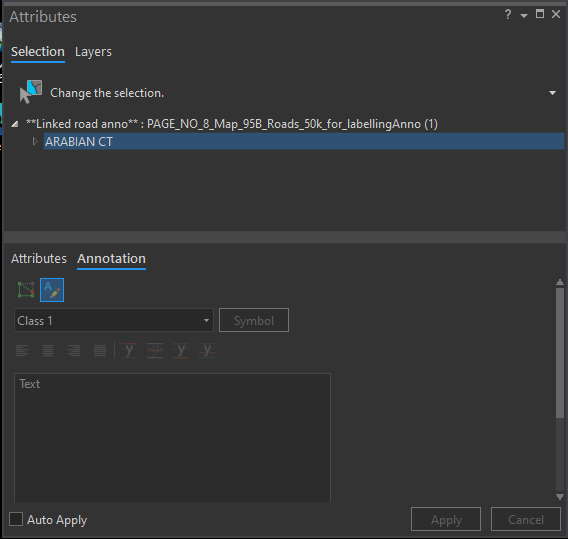This screenshot has width=568, height=539.
Task: Open the Attributes pane help
Action: click(x=508, y=14)
